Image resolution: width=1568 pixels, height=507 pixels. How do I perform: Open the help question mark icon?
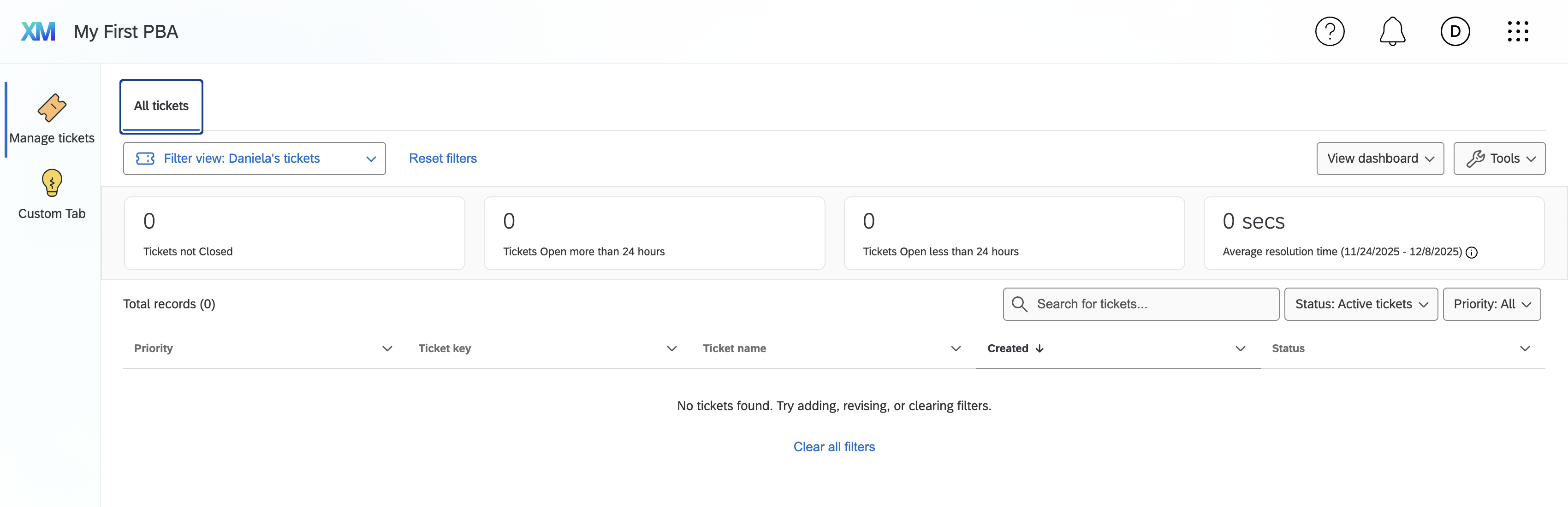click(x=1330, y=32)
